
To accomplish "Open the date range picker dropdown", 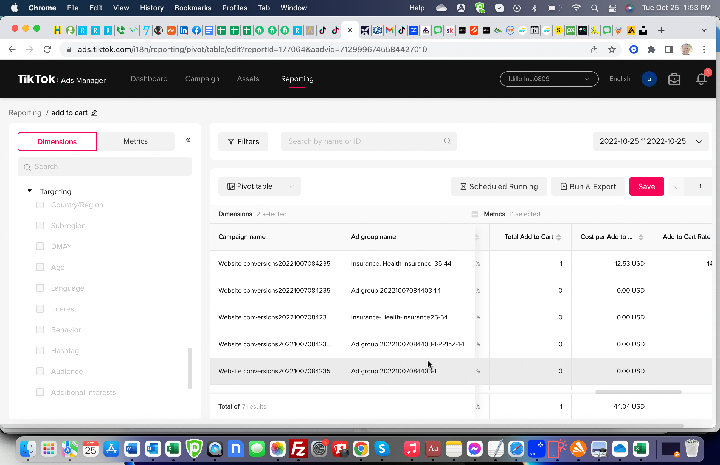I will click(651, 142).
